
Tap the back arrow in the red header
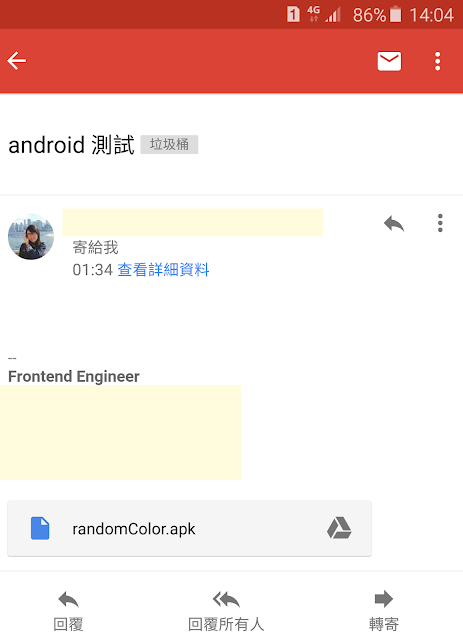(x=17, y=61)
